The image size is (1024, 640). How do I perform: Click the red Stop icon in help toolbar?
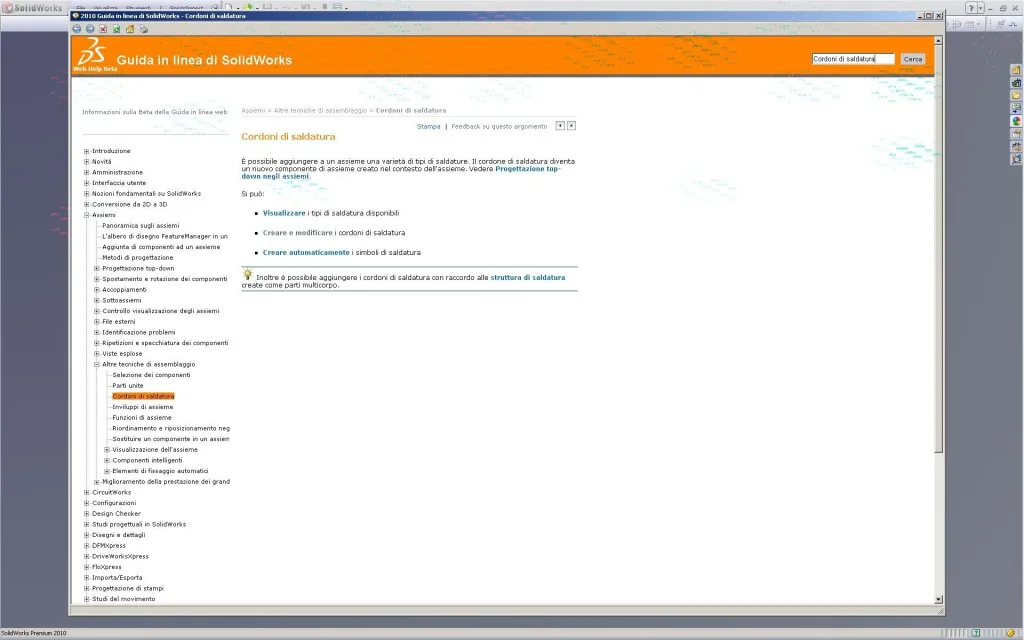tap(103, 29)
